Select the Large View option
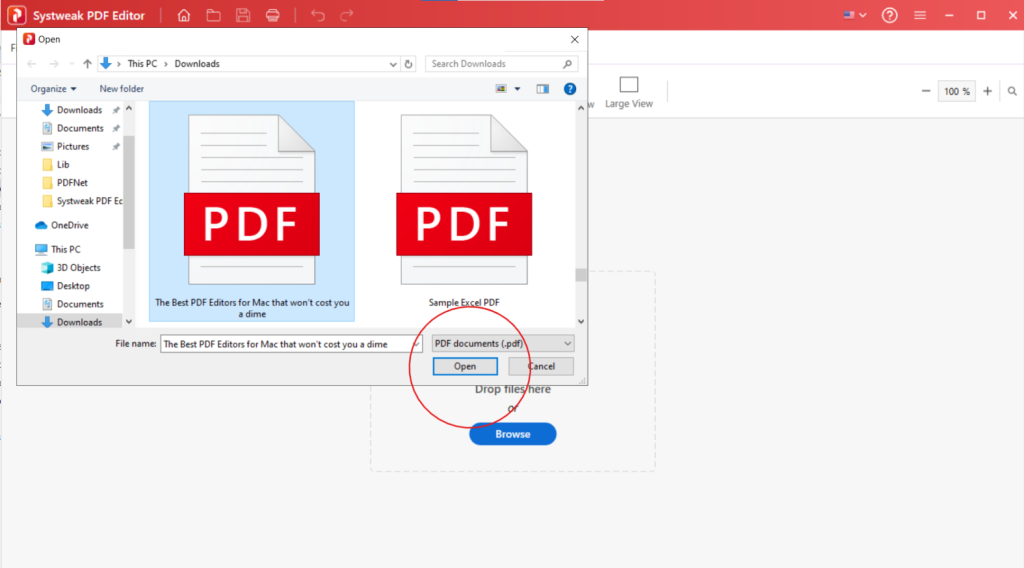 coord(628,92)
